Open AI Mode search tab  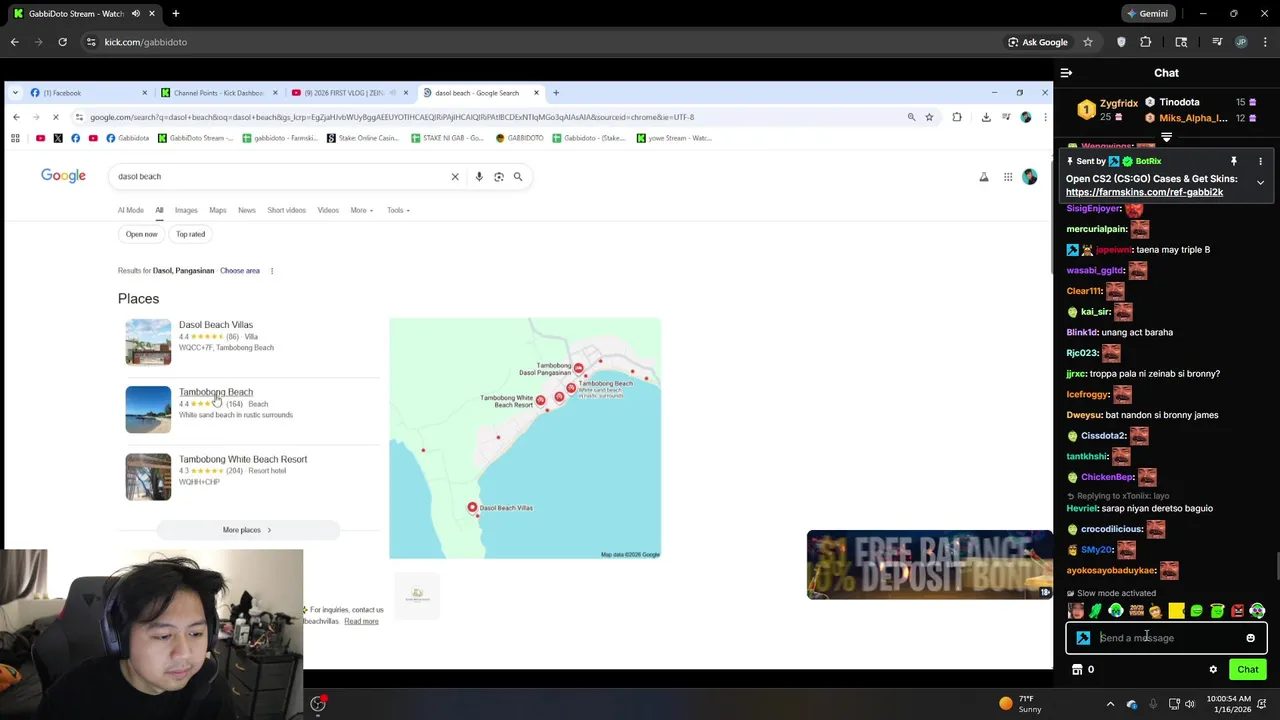pyautogui.click(x=131, y=210)
